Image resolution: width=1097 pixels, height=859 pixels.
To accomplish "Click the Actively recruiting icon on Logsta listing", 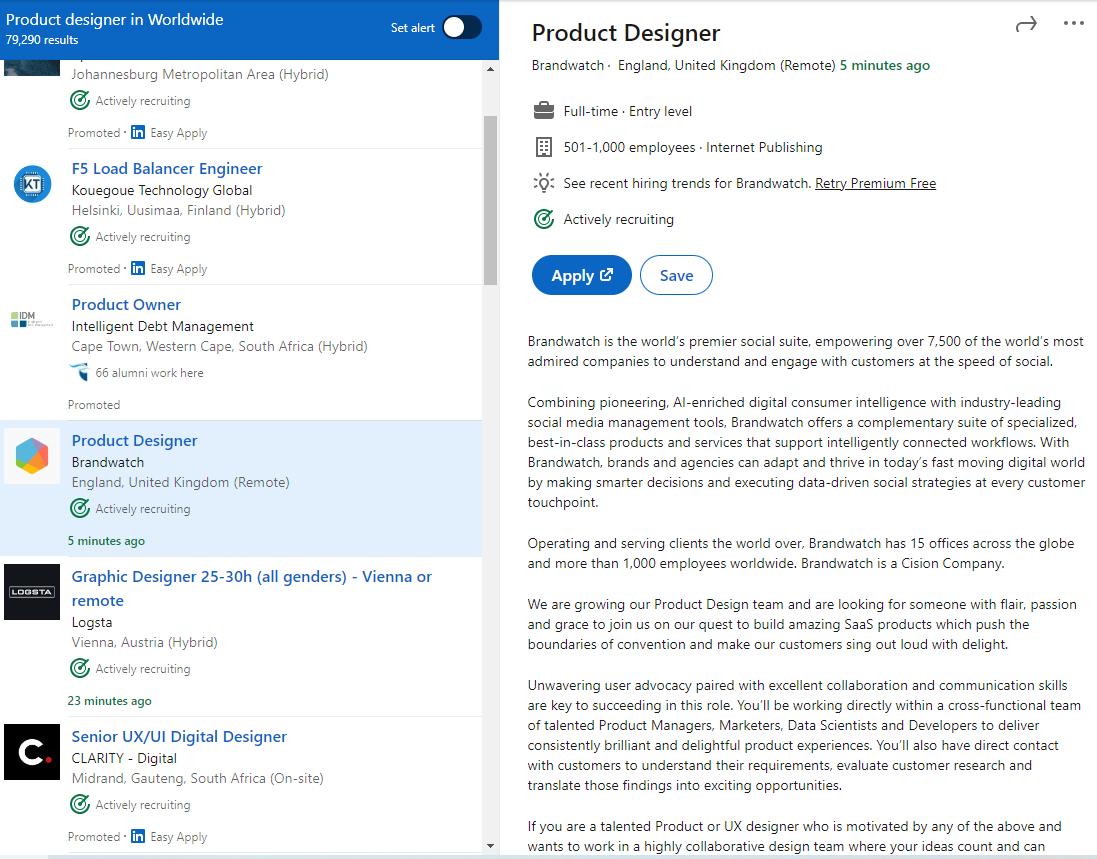I will point(79,668).
